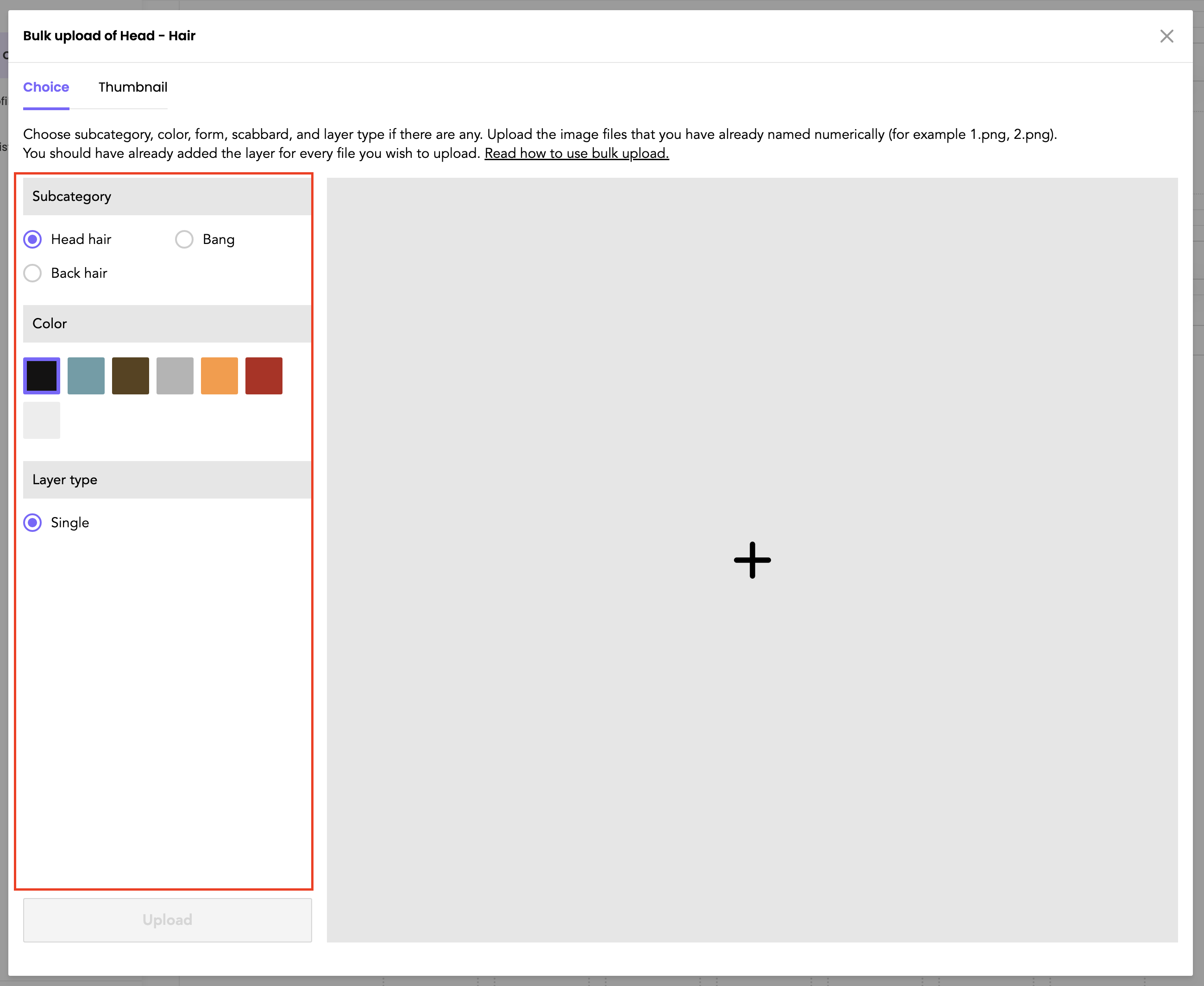Select the Single layer type option

click(33, 523)
